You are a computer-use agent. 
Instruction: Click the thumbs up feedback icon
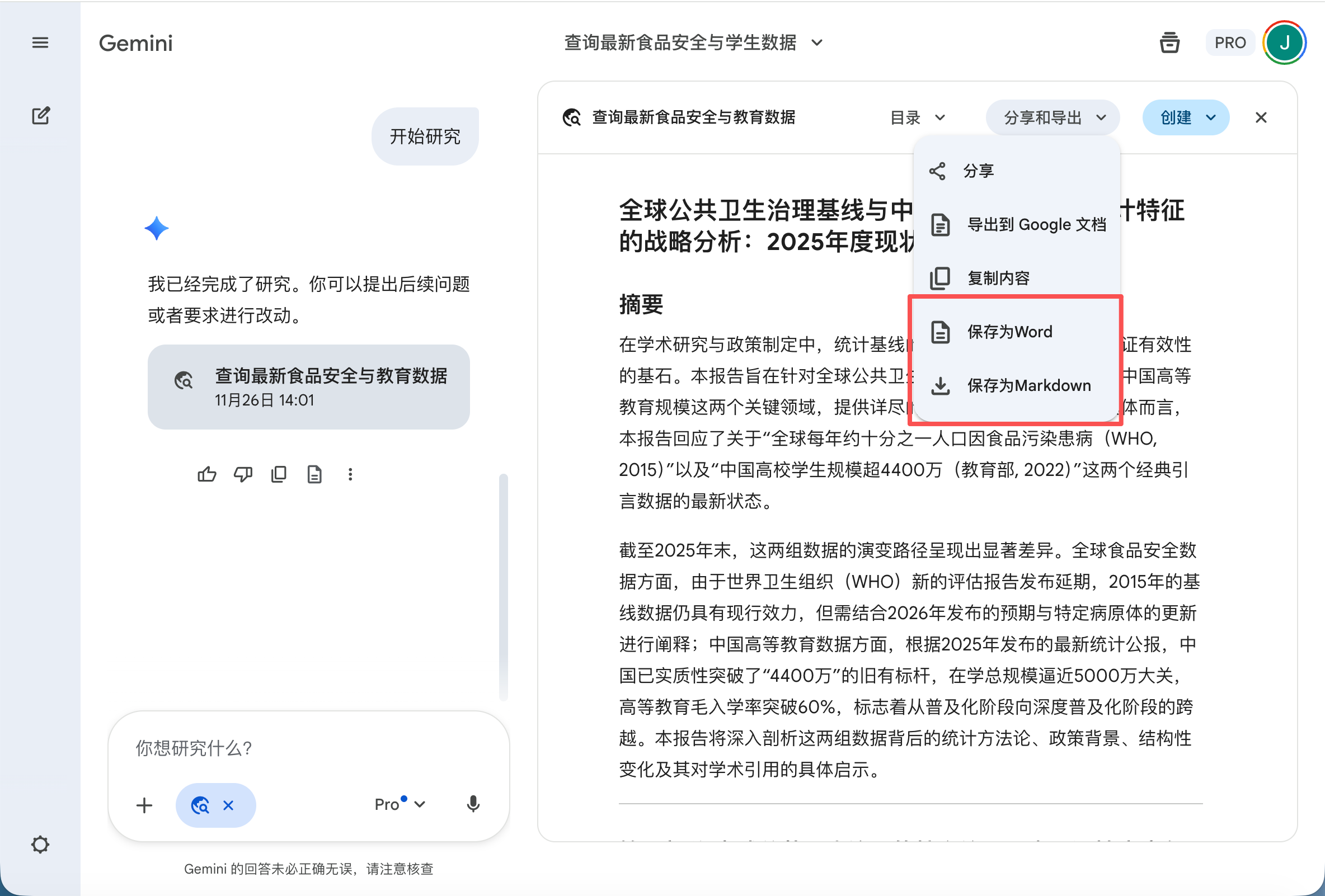click(207, 474)
